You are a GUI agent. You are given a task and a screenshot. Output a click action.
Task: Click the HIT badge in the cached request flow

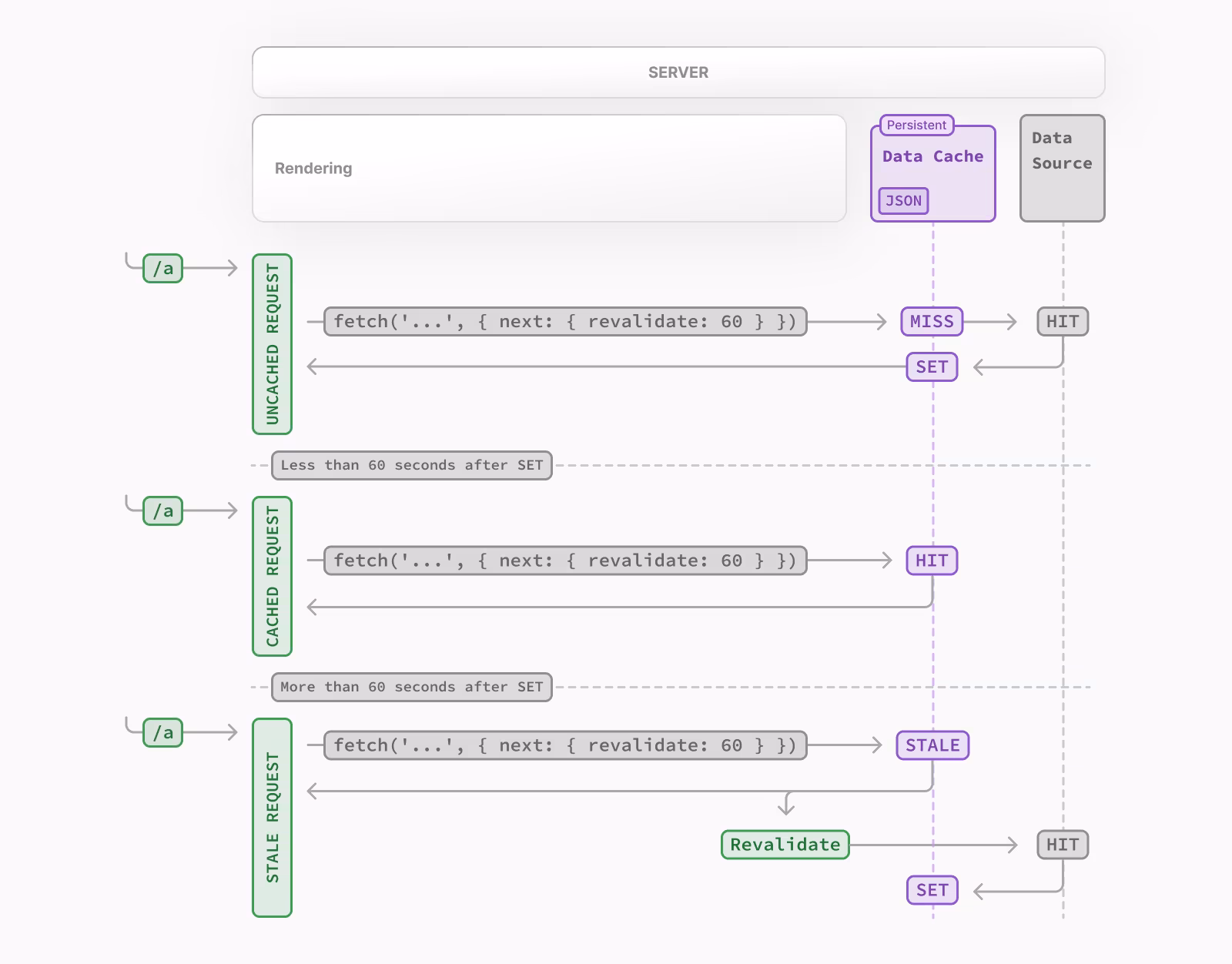coord(931,561)
